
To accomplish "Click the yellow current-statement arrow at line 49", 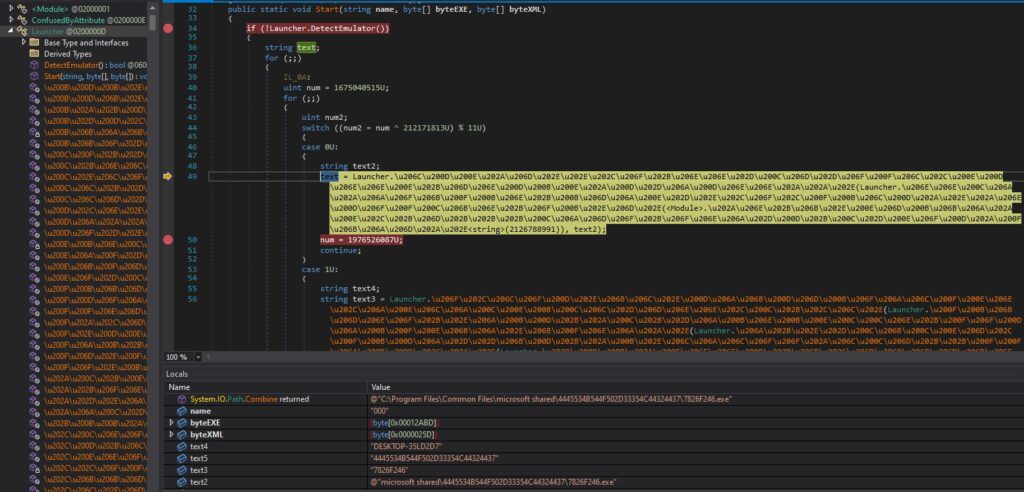I will (168, 176).
